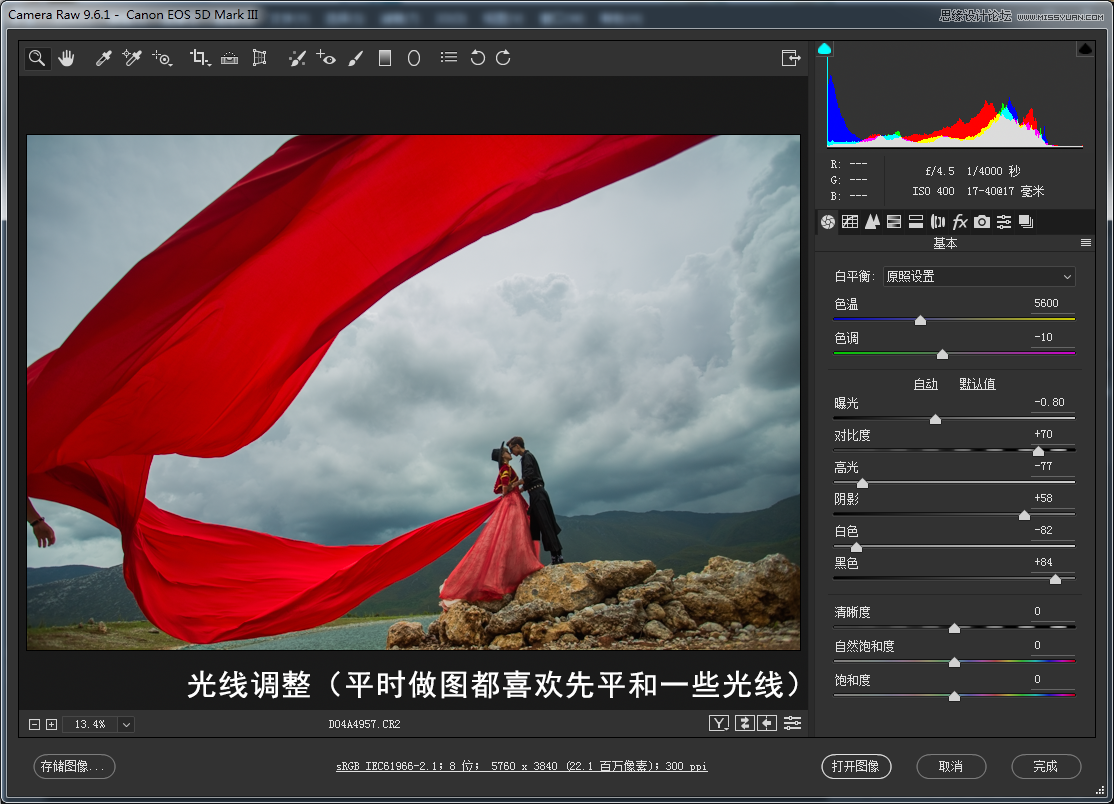Choose the Targeted Adjustment tool
1114x804 pixels.
pyautogui.click(x=162, y=58)
